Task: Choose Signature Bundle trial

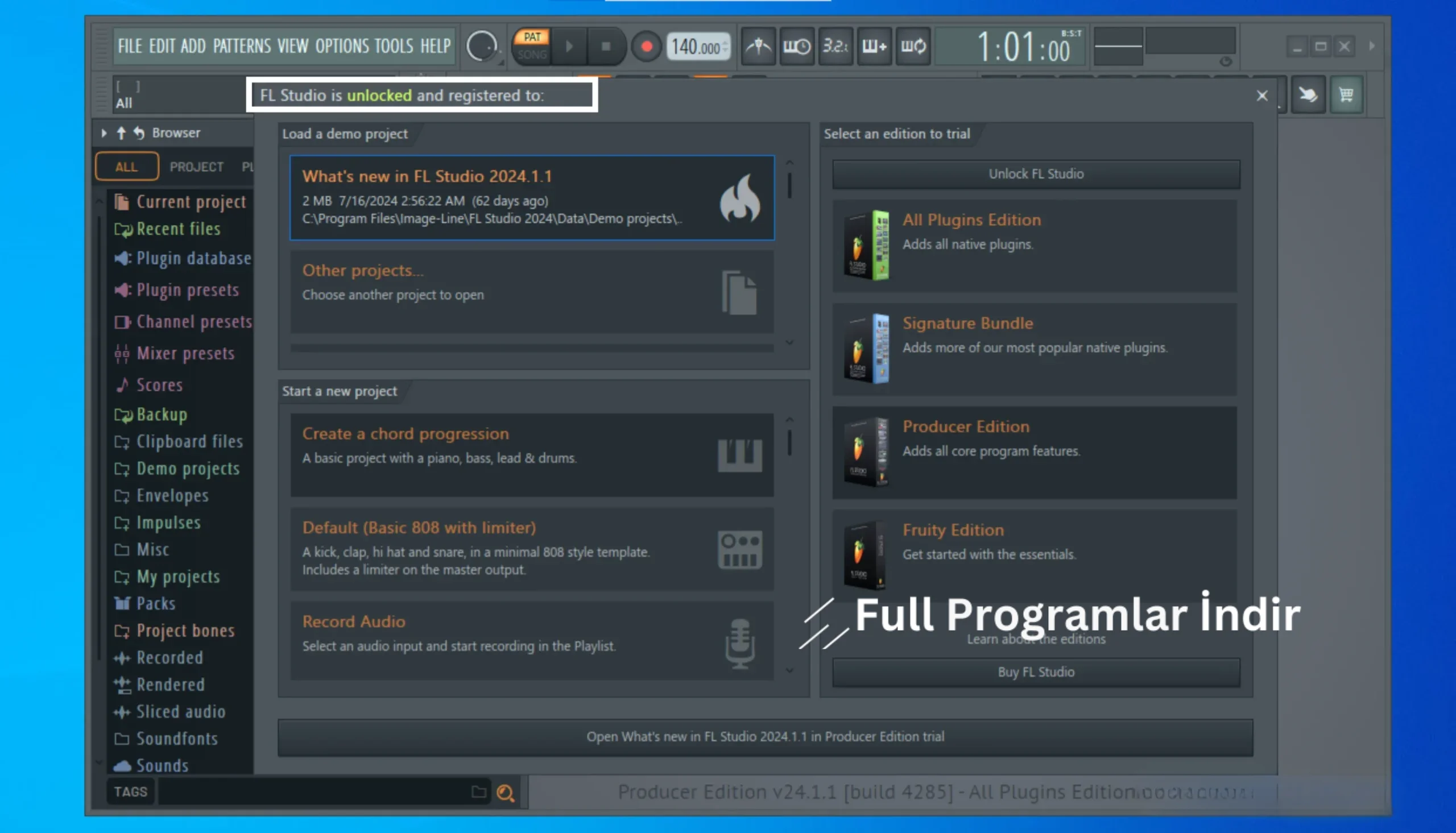Action: [1035, 349]
